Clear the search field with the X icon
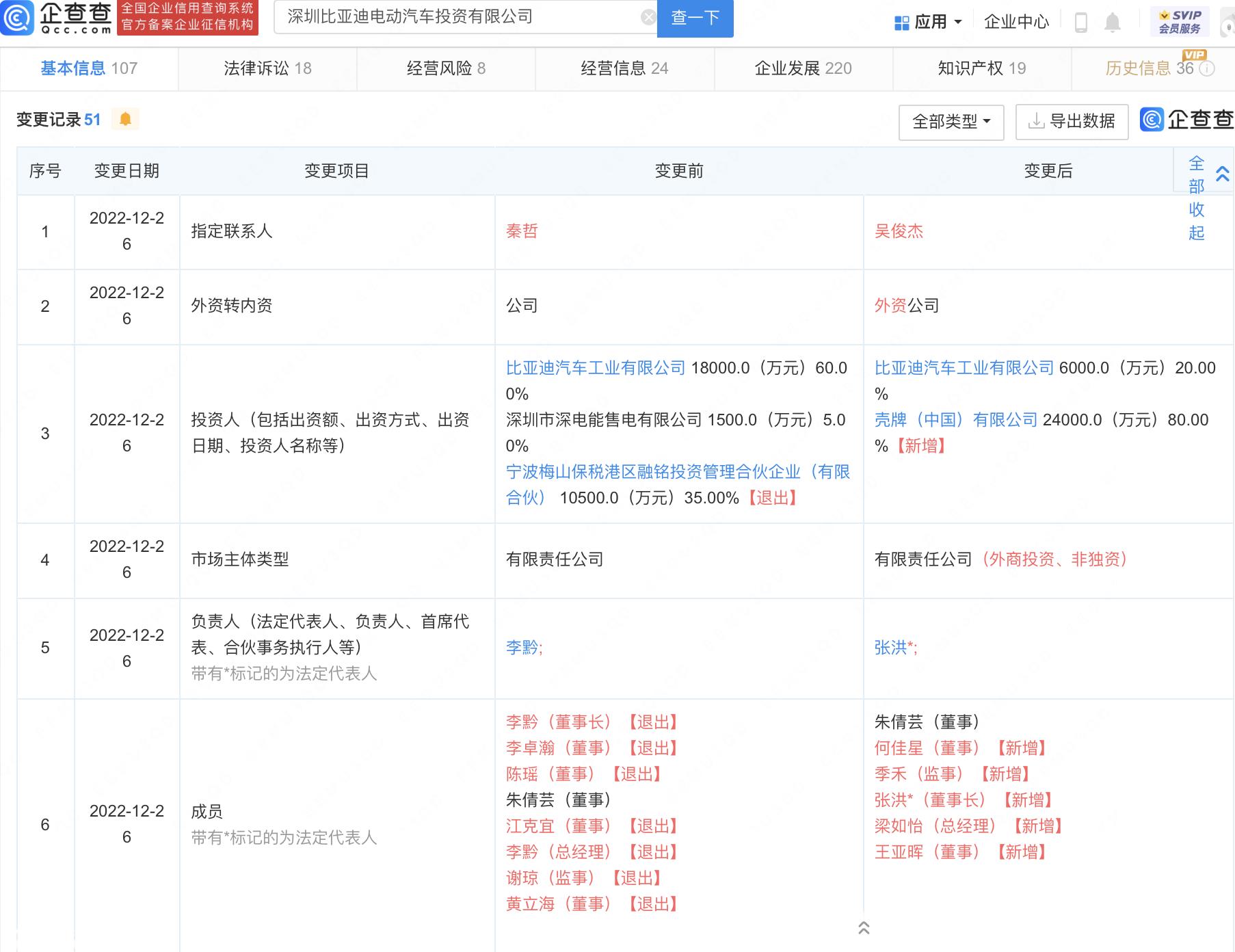The width and height of the screenshot is (1235, 952). tap(648, 18)
